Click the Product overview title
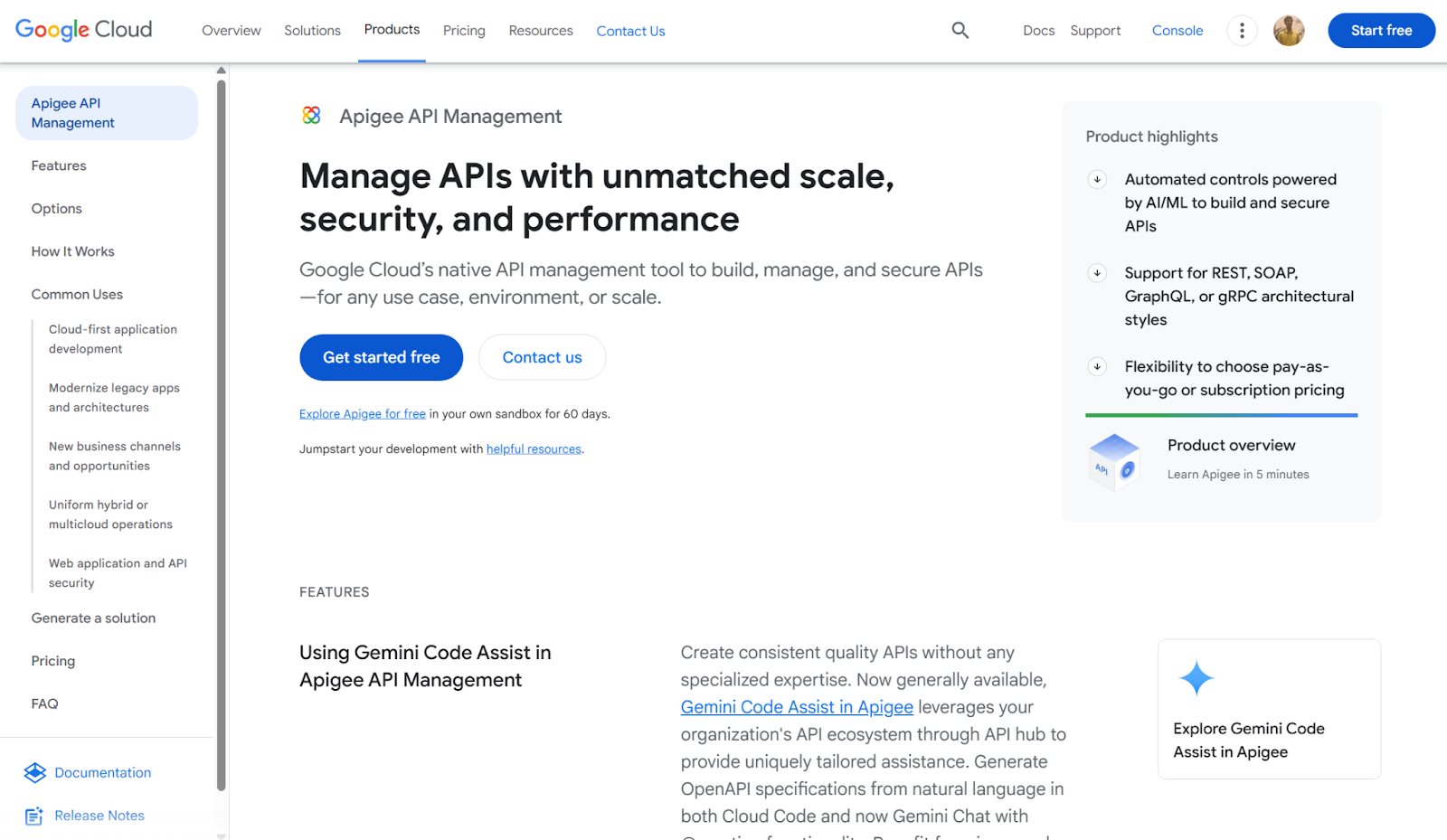This screenshot has width=1447, height=840. [x=1231, y=445]
